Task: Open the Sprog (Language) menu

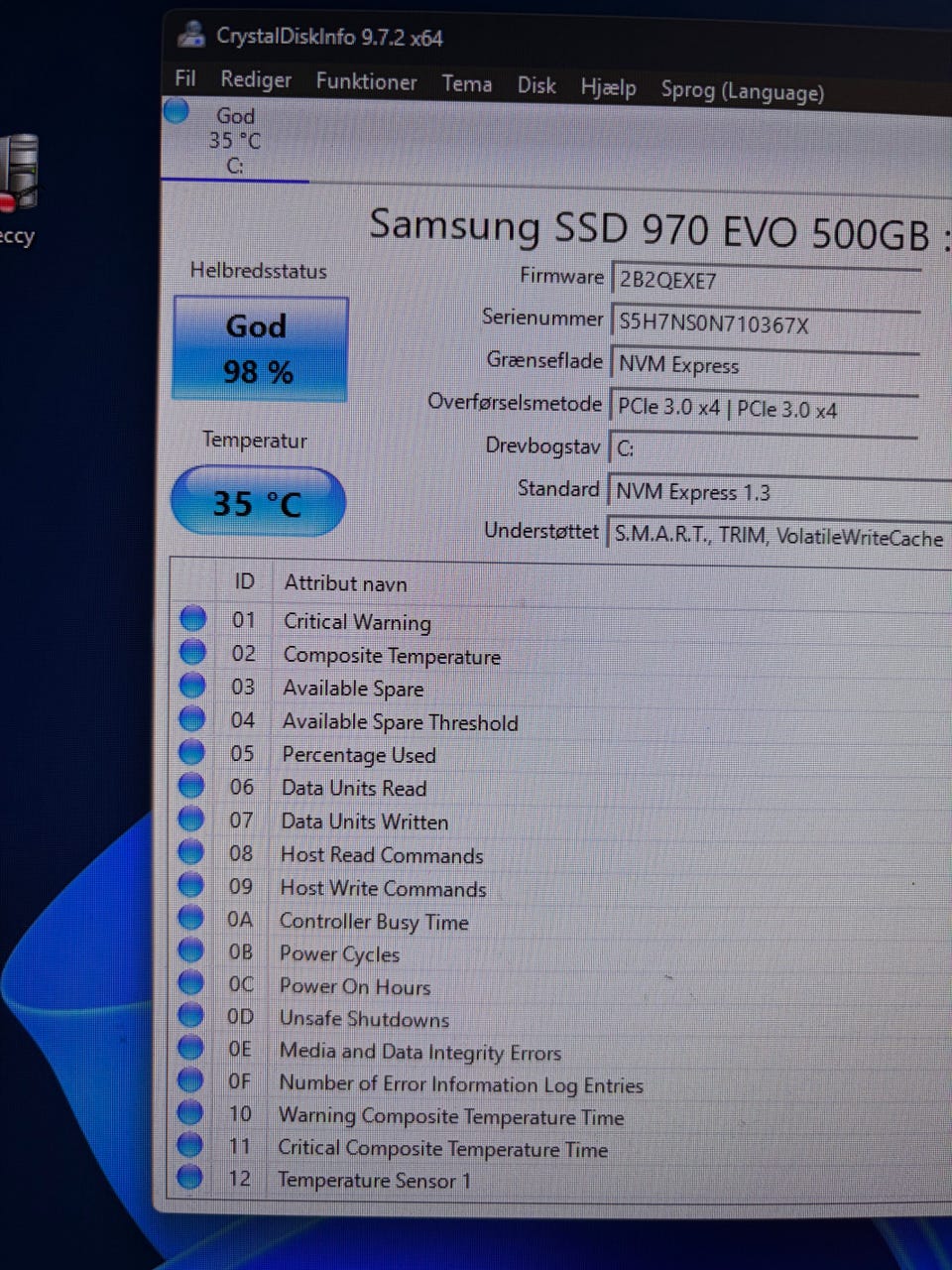Action: pyautogui.click(x=742, y=91)
